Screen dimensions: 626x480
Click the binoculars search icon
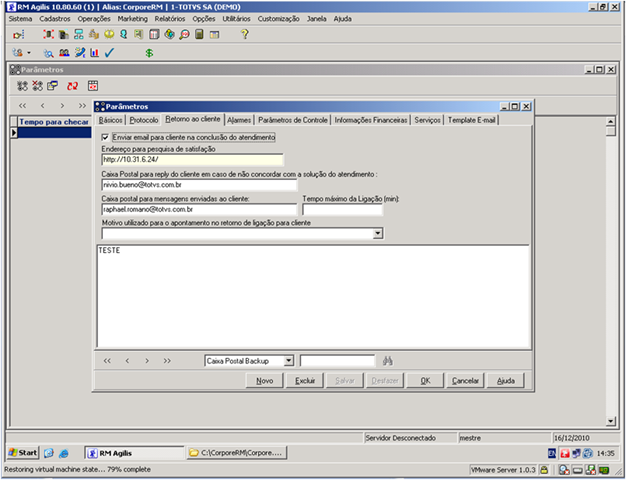click(x=388, y=361)
